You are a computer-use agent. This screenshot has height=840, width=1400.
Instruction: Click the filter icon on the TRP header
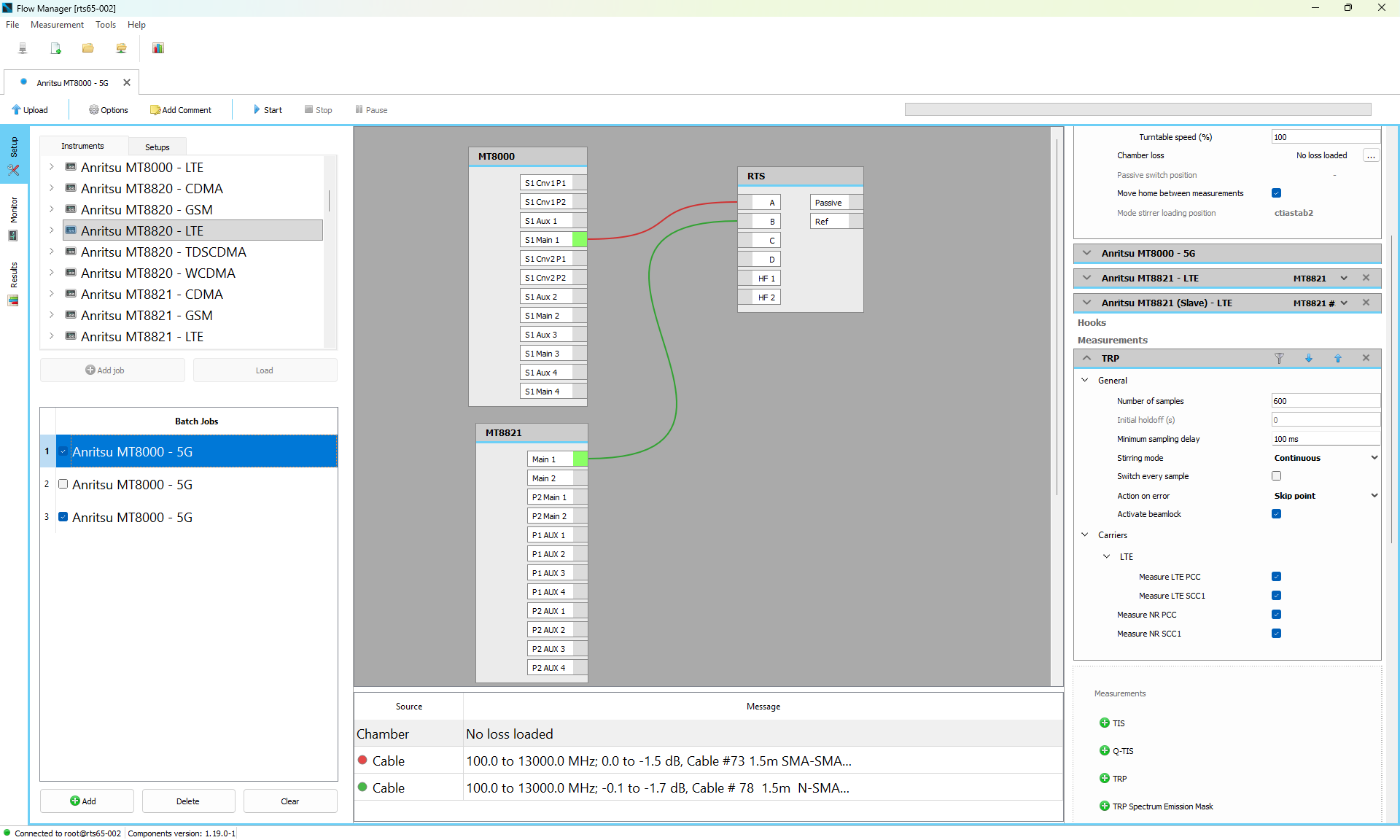(x=1280, y=358)
